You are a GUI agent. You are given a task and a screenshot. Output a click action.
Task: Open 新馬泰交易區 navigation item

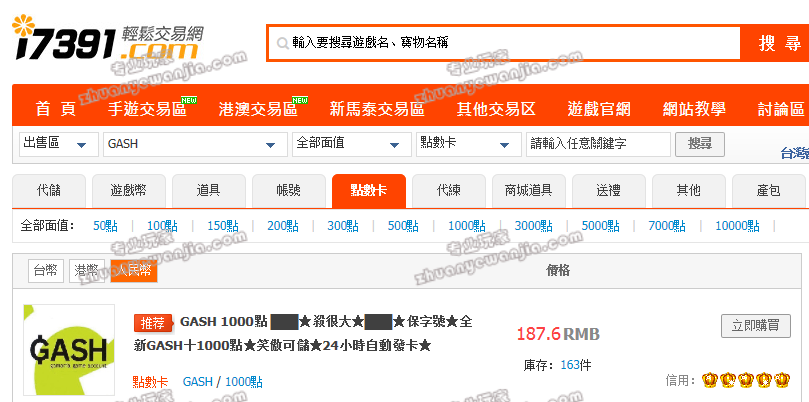click(x=377, y=109)
